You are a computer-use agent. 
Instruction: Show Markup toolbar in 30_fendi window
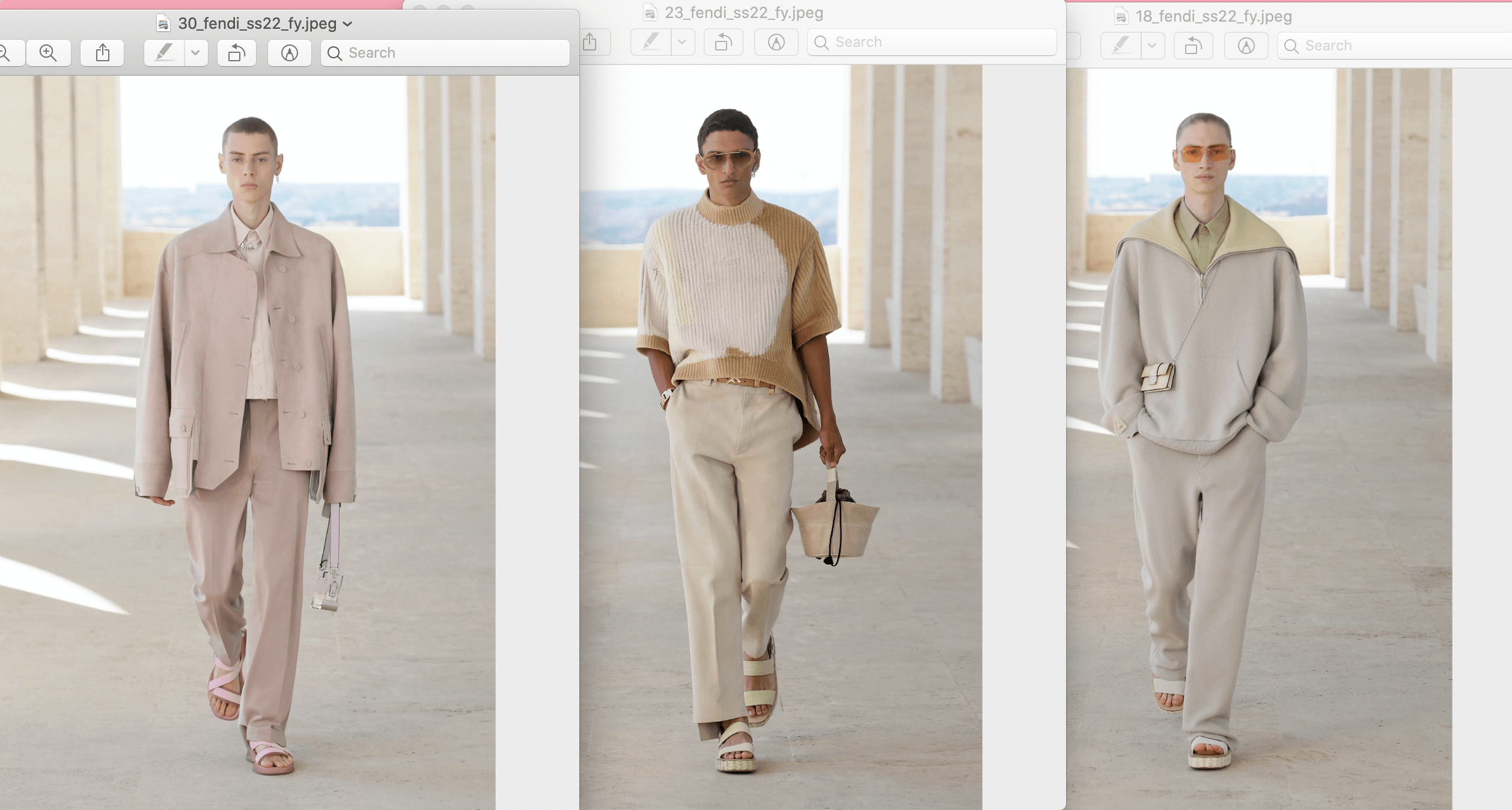coord(290,53)
